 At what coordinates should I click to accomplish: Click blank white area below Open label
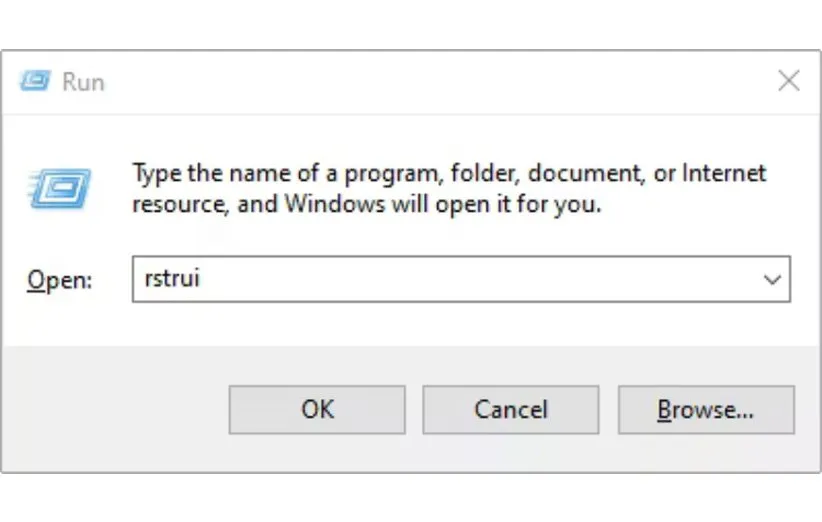coord(60,322)
